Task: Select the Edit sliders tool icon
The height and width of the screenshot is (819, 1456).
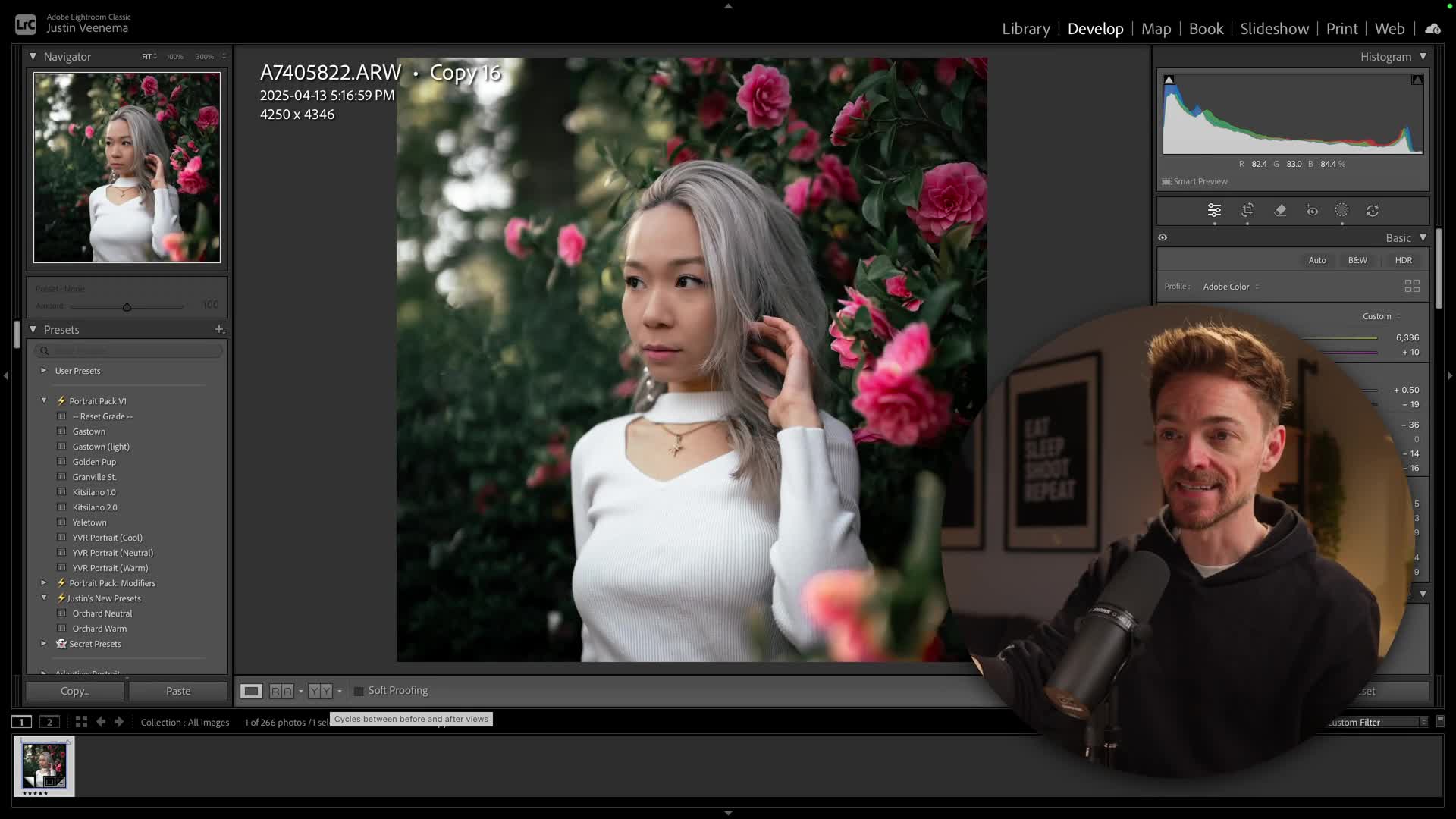Action: pos(1214,211)
